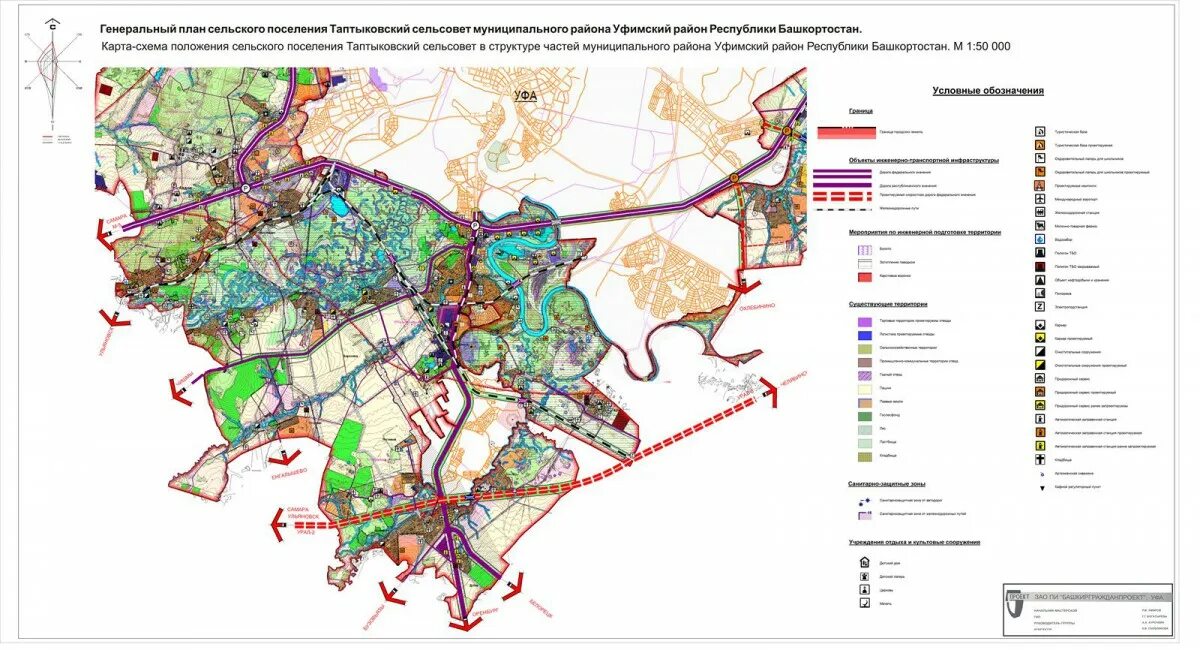This screenshot has width=1200, height=650.
Task: Click the orange projected tourist base icon
Action: pyautogui.click(x=1040, y=145)
